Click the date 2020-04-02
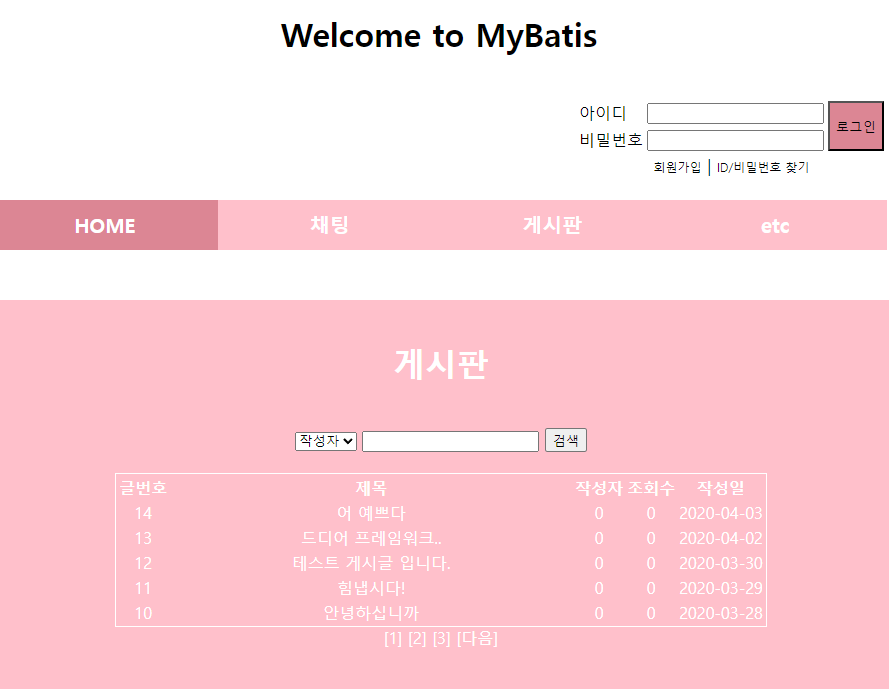The image size is (889, 689). coord(721,538)
